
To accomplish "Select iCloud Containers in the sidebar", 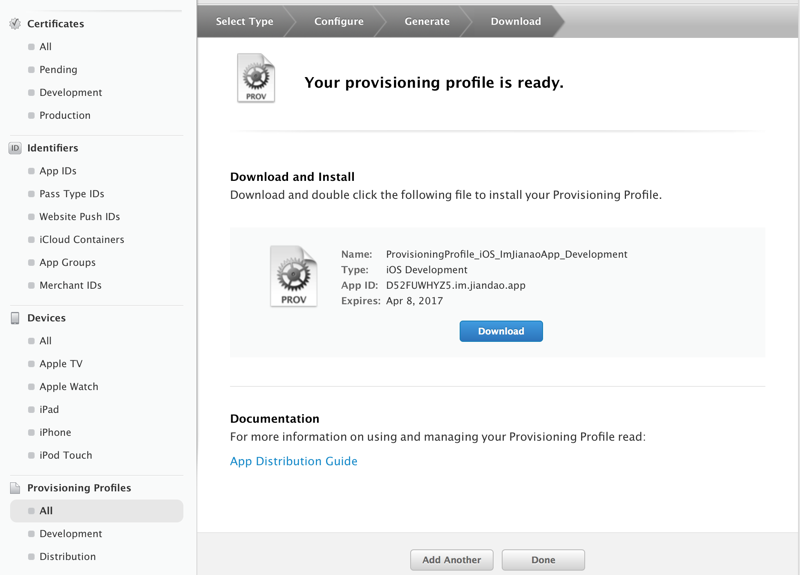I will [x=82, y=240].
